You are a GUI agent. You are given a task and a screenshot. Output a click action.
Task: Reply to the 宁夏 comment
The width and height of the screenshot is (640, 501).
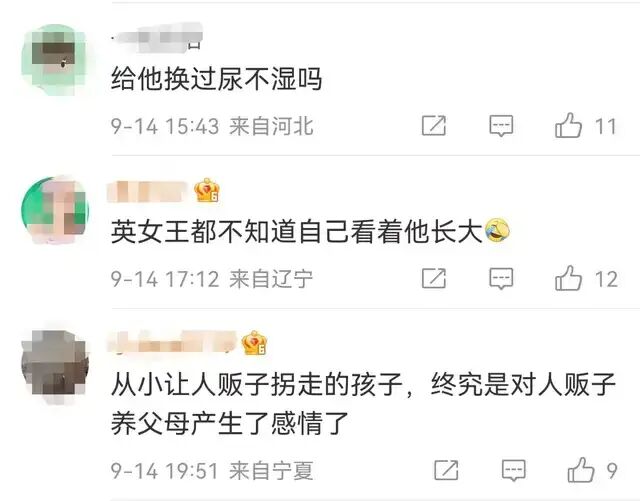513,470
